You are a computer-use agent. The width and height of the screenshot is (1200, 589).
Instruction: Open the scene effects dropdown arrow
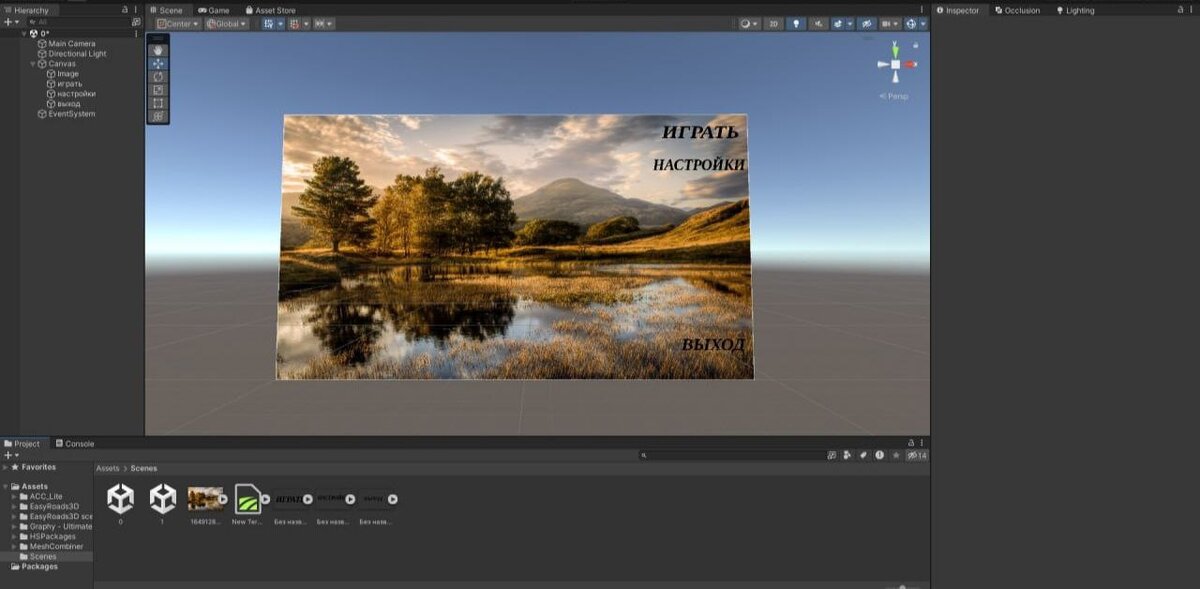coord(849,24)
